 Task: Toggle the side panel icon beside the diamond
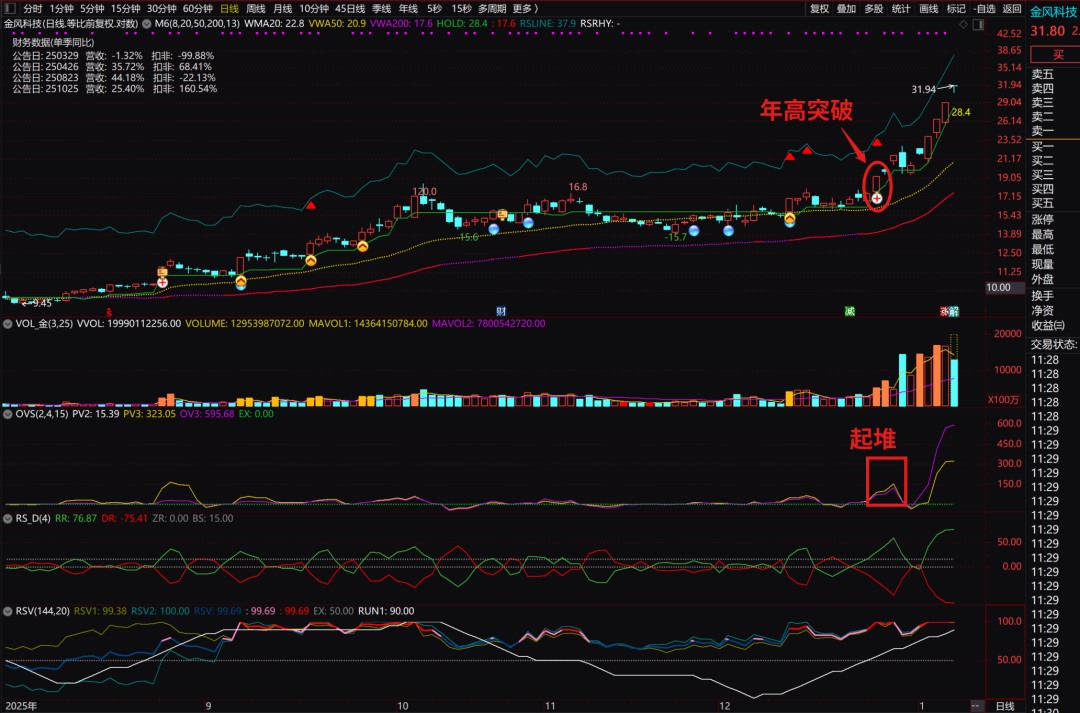click(x=978, y=24)
